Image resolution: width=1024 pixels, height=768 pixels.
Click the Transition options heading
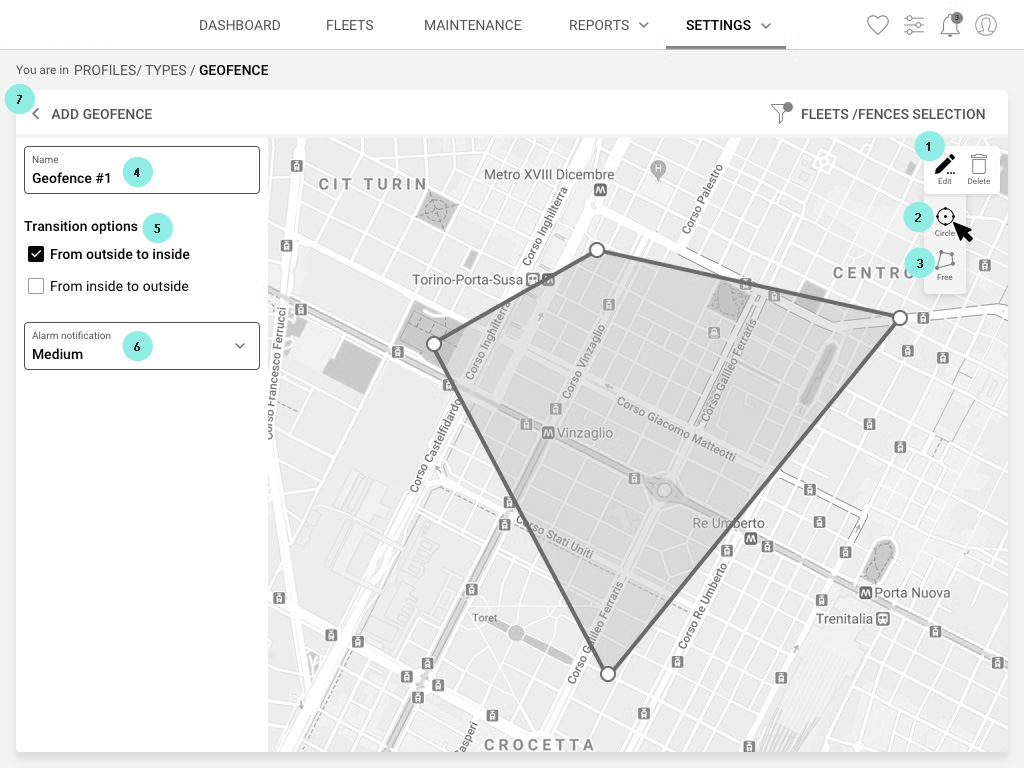pyautogui.click(x=81, y=227)
